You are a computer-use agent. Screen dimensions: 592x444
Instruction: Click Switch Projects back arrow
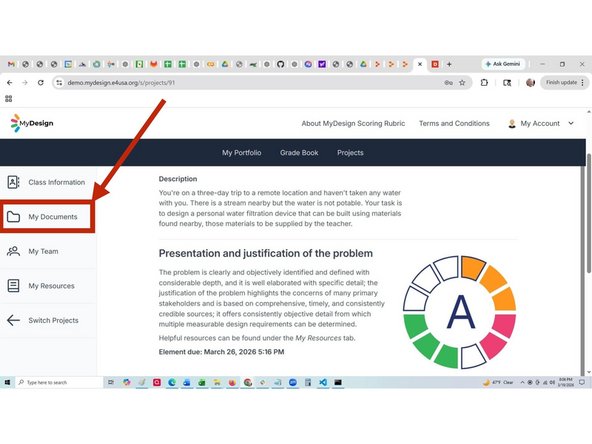click(x=14, y=320)
